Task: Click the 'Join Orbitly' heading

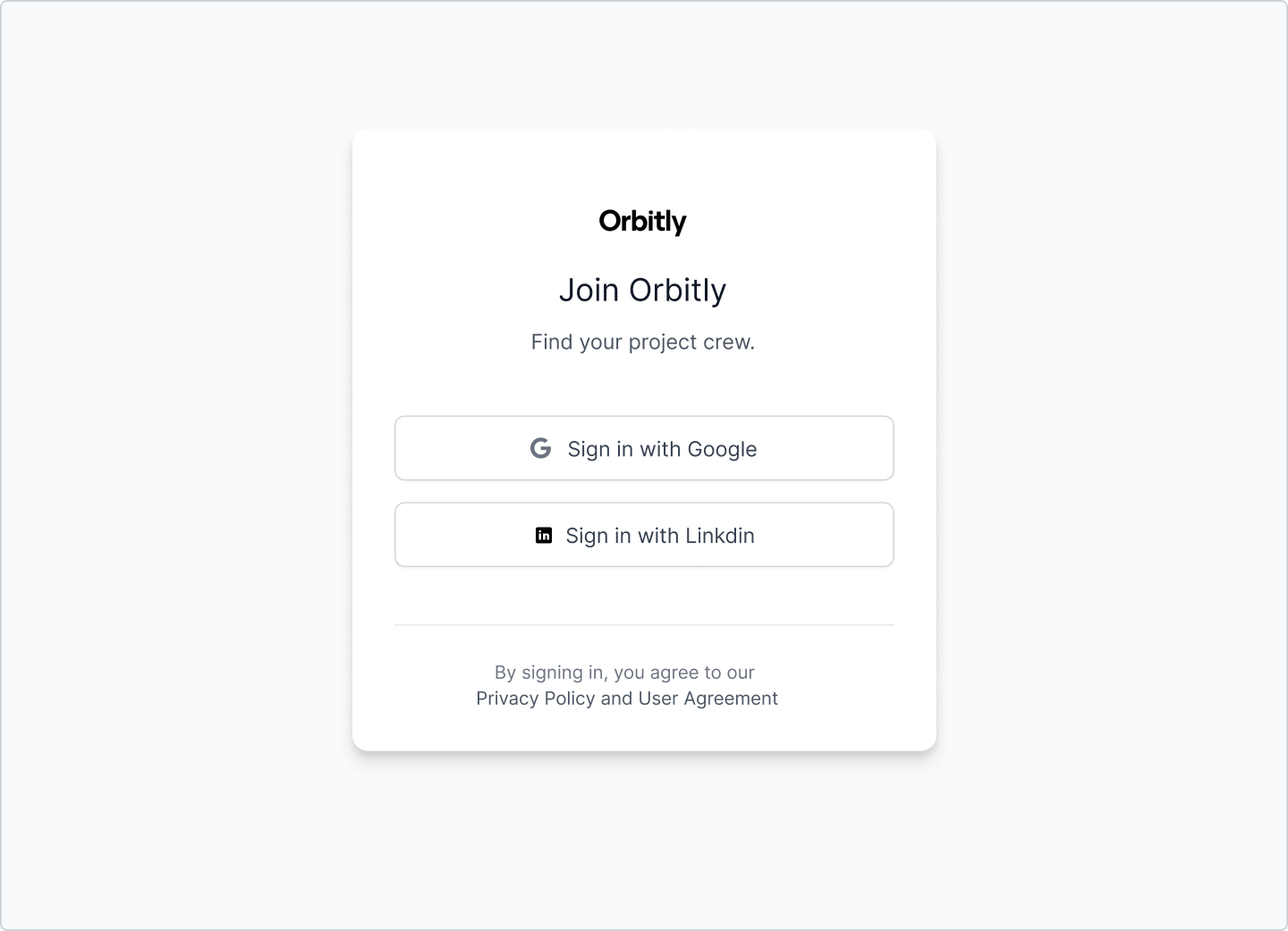Action: [x=643, y=289]
